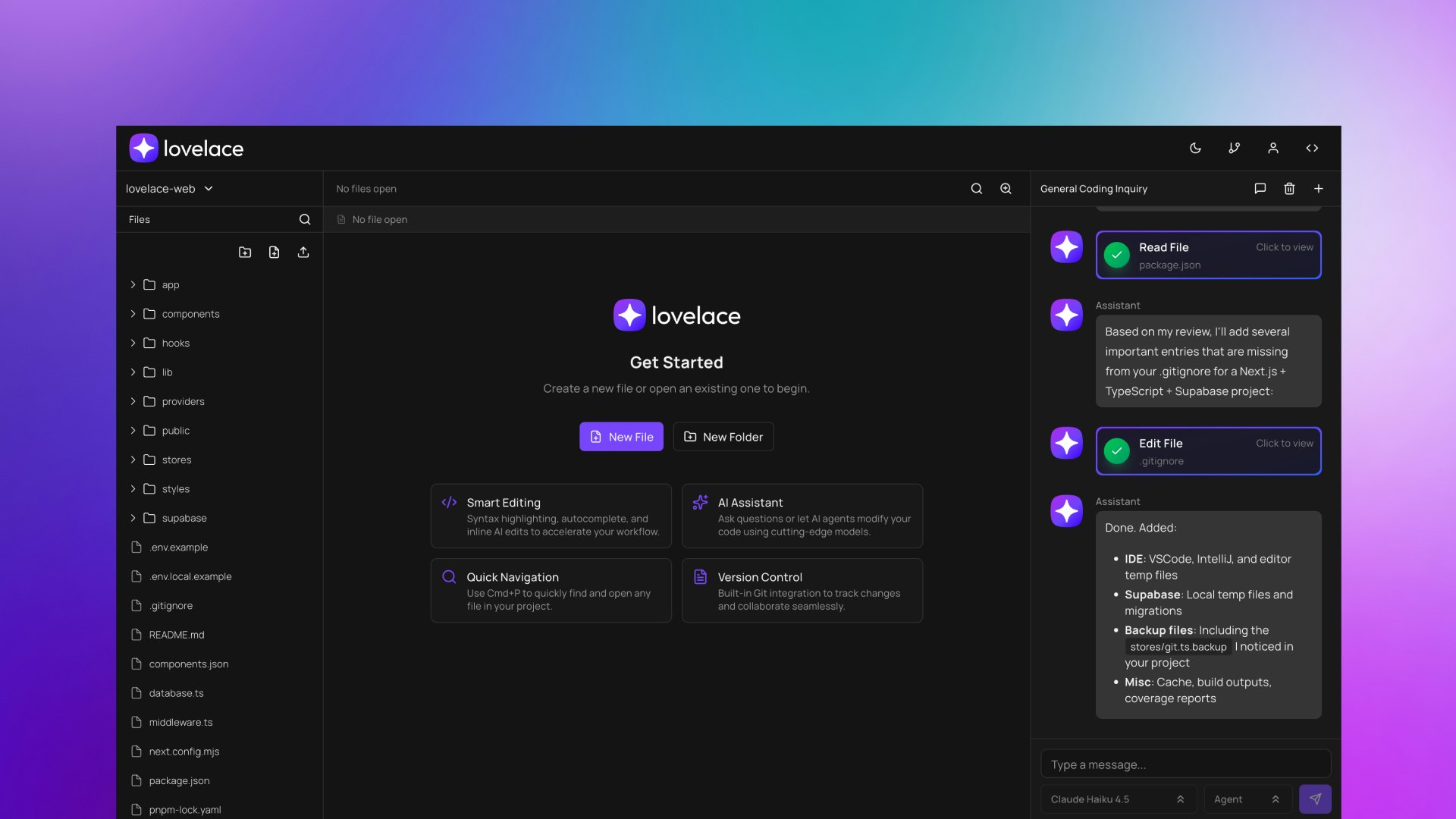Open the lovelace-web project dropdown
The image size is (1456, 819).
coord(169,189)
